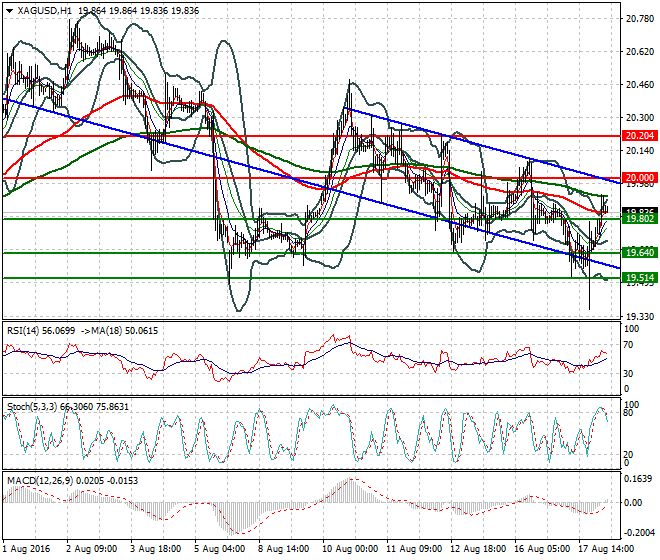The height and width of the screenshot is (560, 660).
Task: Select the 20.204 red resistance level tag
Action: pos(638,135)
